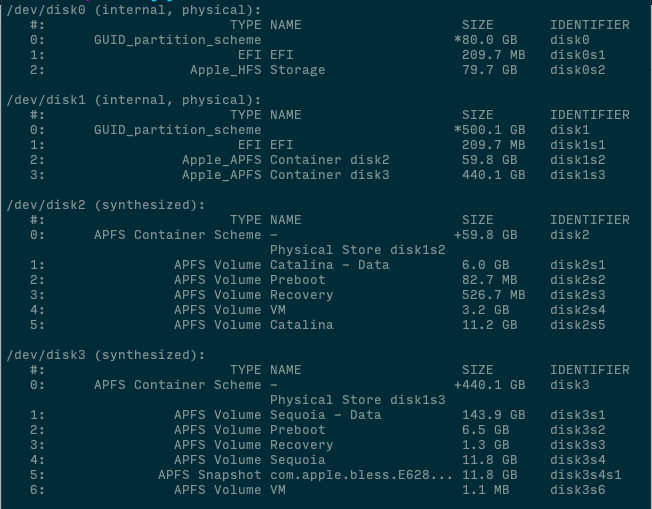Select the disk3s2 identifier
This screenshot has width=652, height=509.
[578, 430]
